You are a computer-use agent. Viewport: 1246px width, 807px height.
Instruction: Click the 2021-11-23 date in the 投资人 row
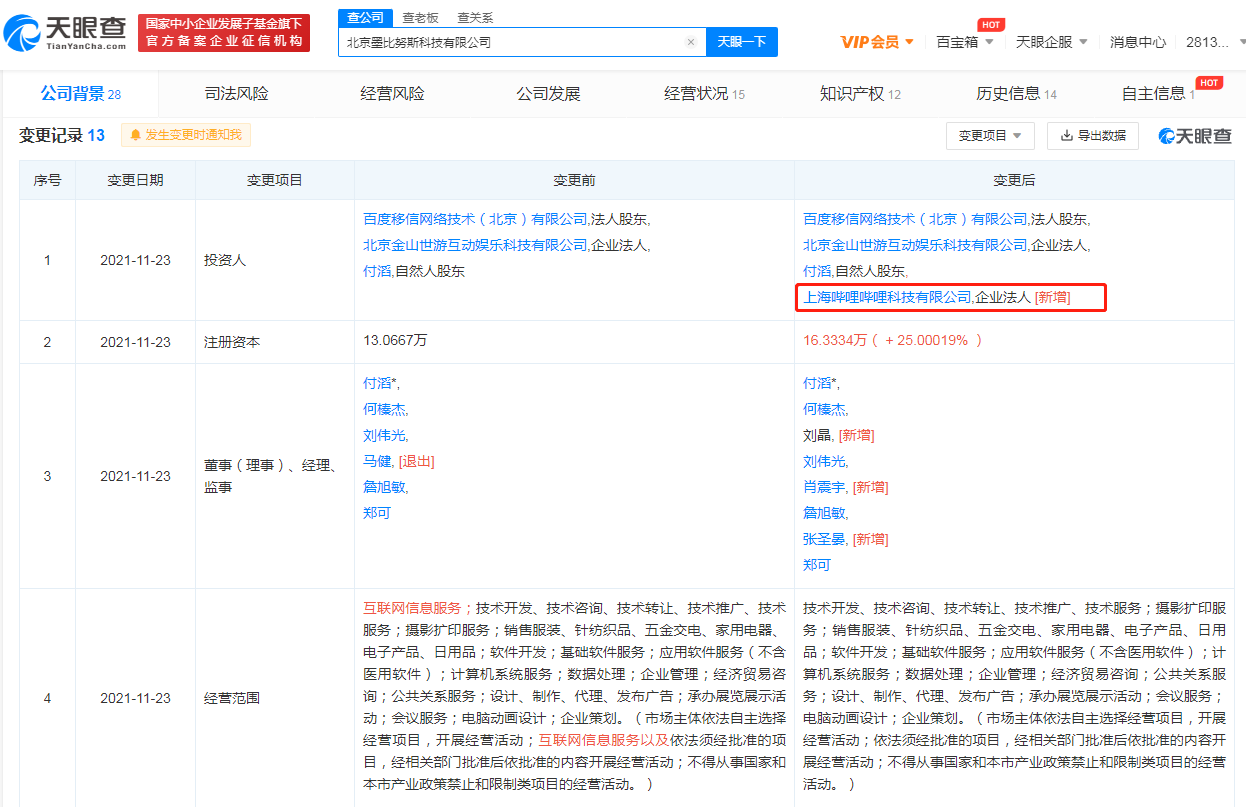[x=135, y=260]
